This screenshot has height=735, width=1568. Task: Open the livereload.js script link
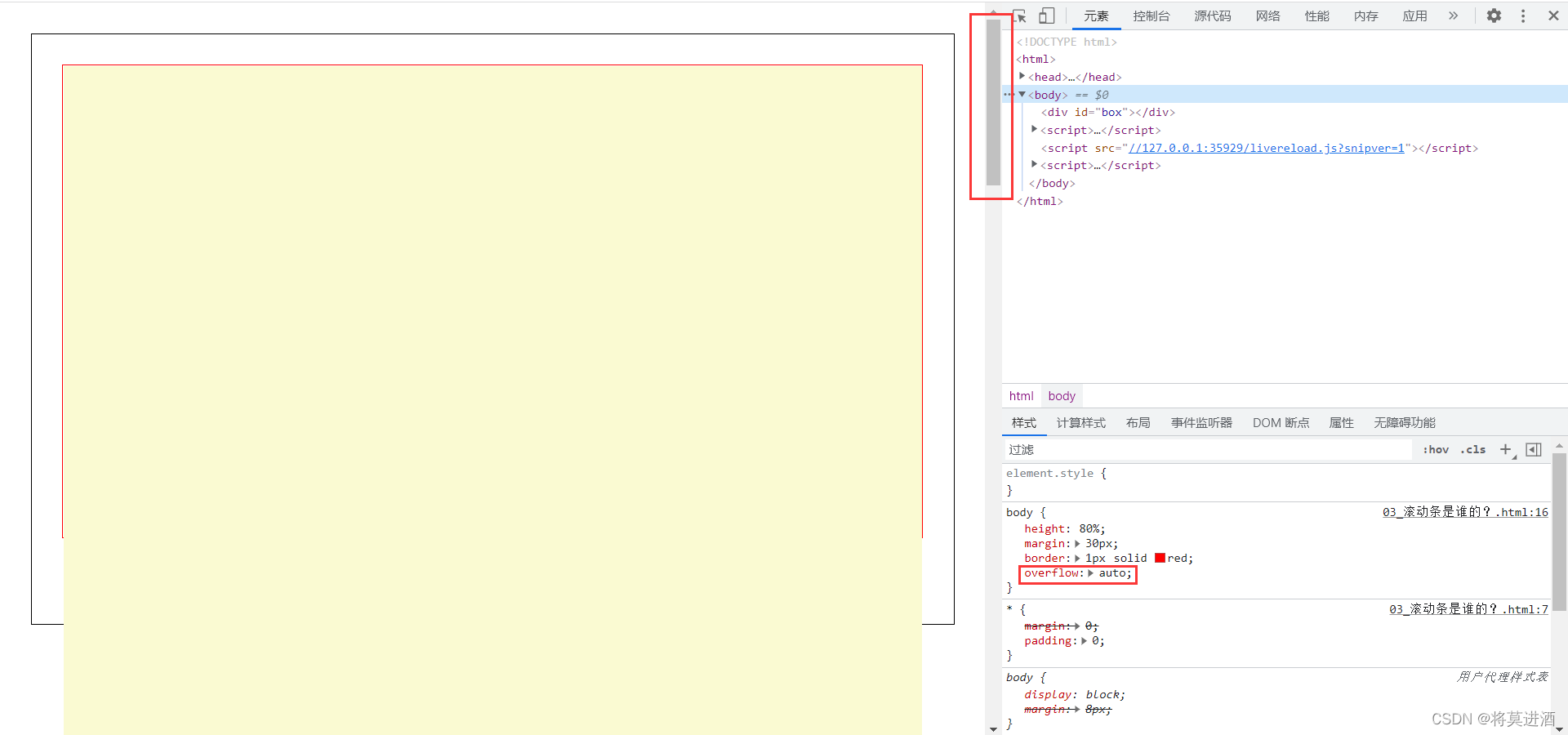(1267, 148)
